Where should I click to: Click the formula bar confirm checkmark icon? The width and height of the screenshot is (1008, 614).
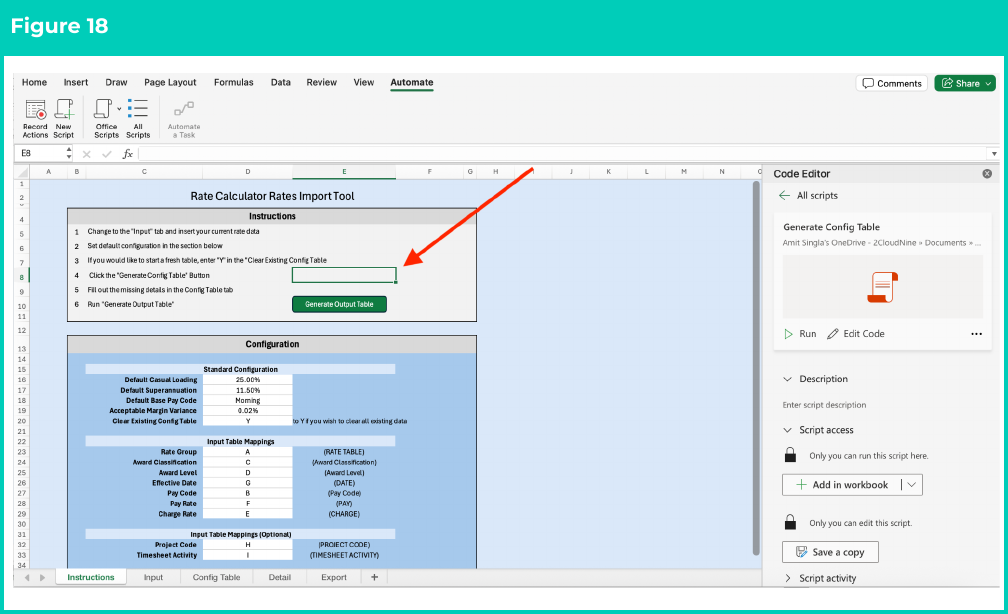point(107,154)
